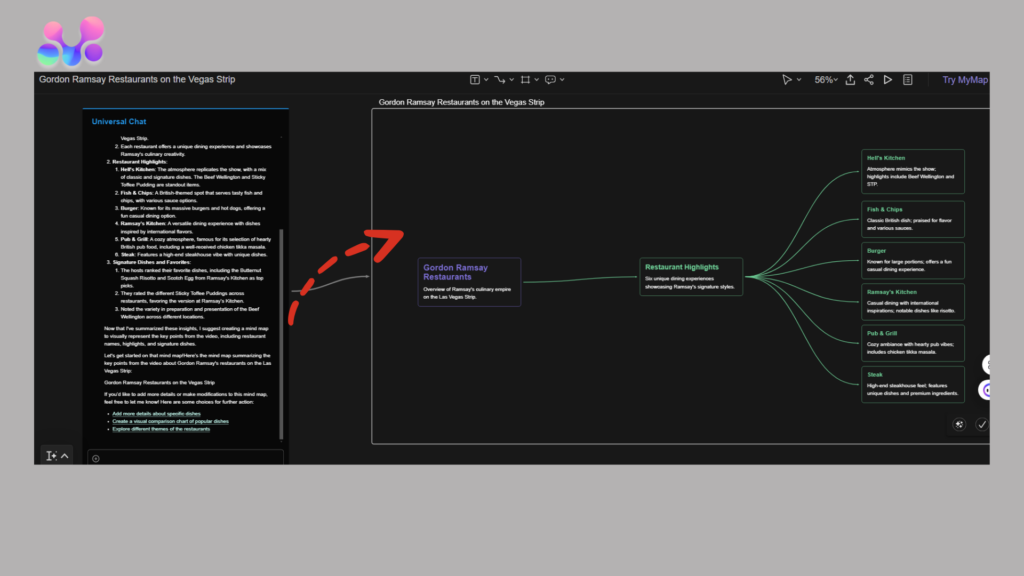Click the checkmark confirm icon on canvas
The image size is (1024, 576).
tap(982, 424)
